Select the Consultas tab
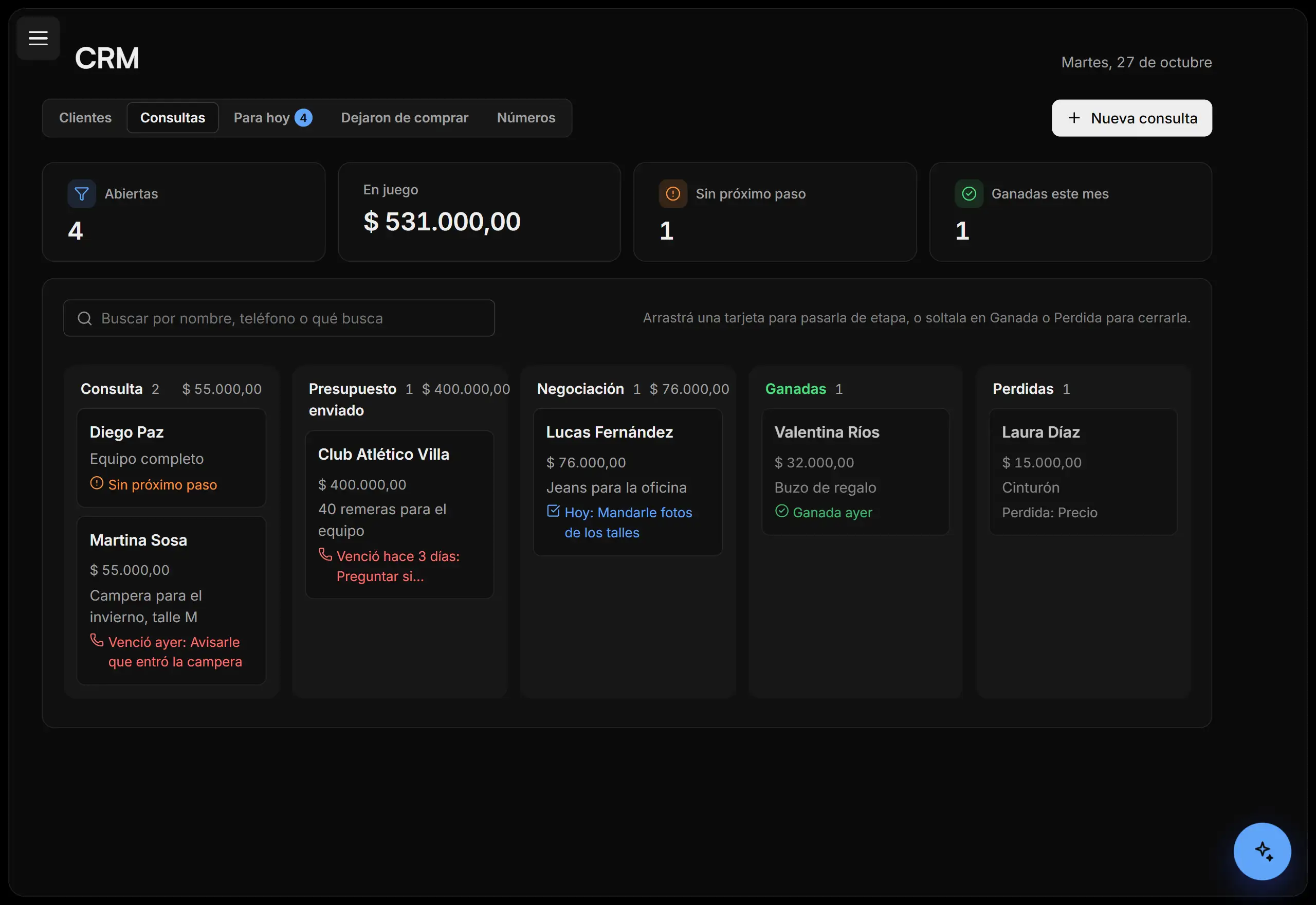This screenshot has height=905, width=1316. click(173, 118)
